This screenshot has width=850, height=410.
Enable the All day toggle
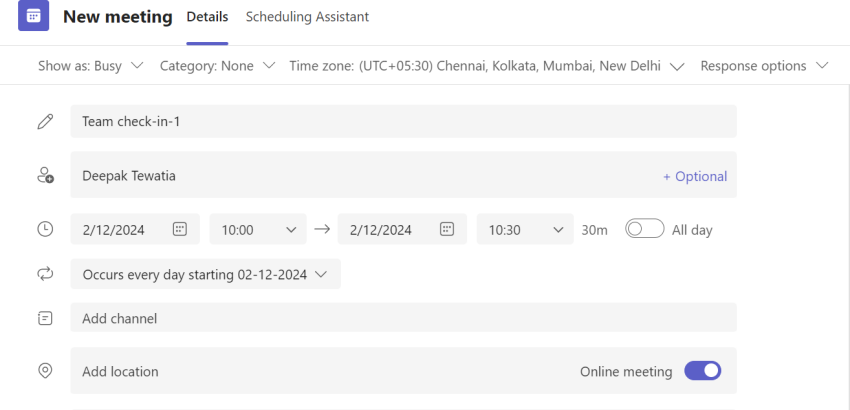point(644,229)
